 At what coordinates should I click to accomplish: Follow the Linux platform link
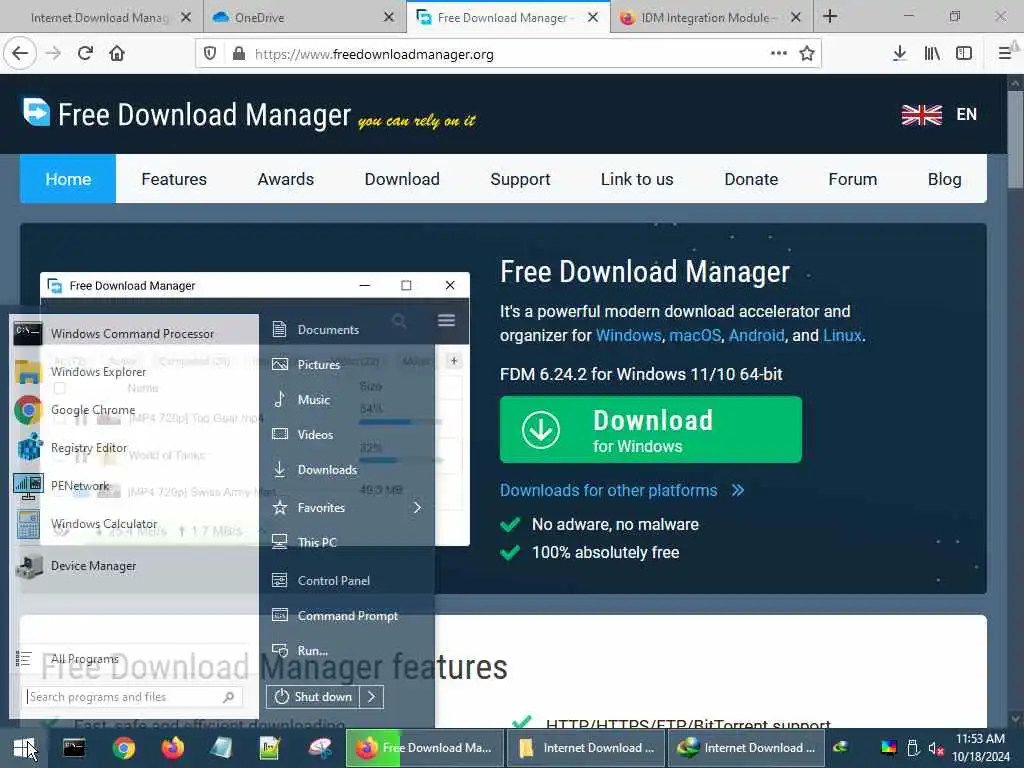click(842, 336)
